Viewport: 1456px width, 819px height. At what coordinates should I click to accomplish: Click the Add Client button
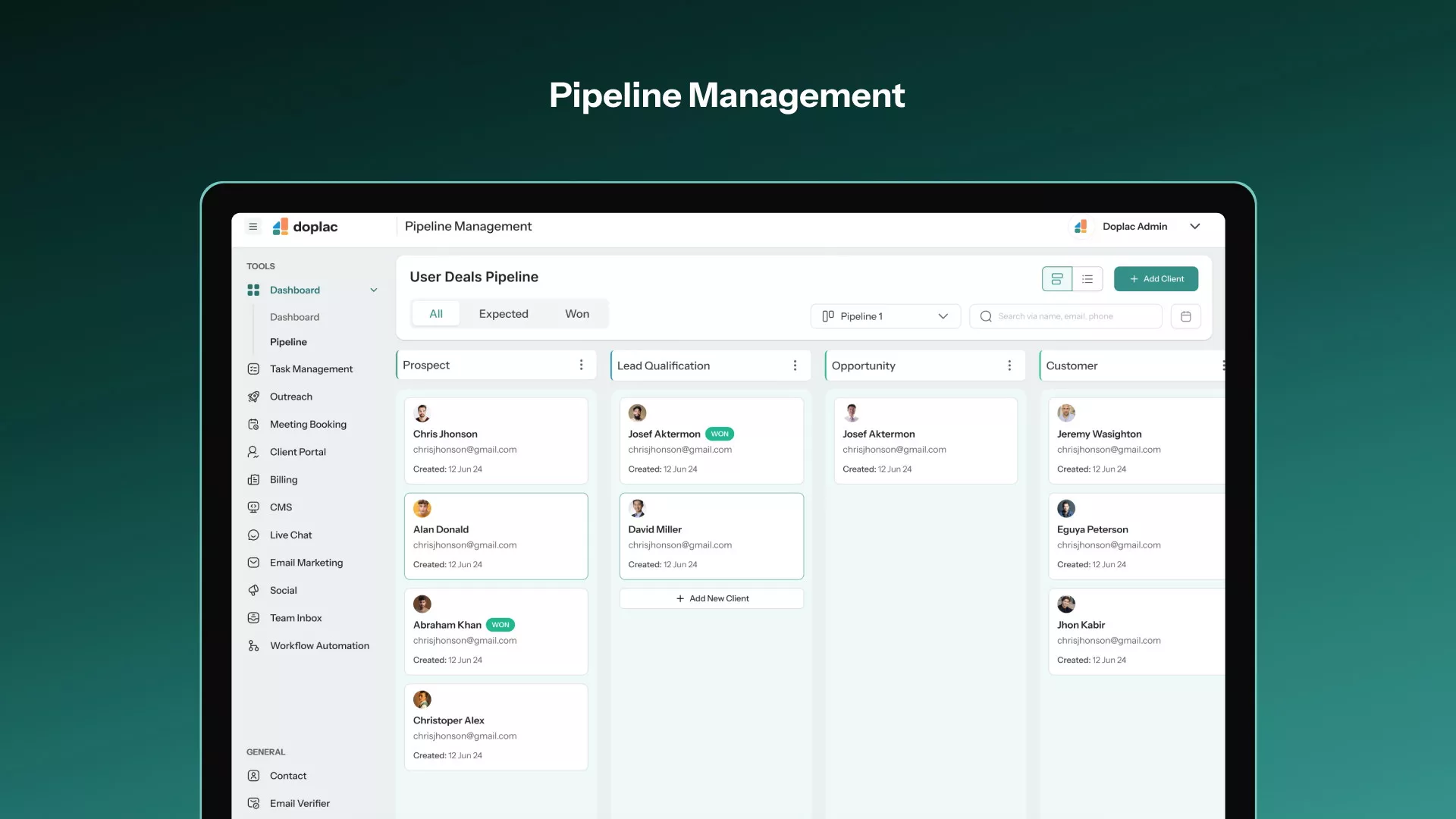(x=1156, y=279)
